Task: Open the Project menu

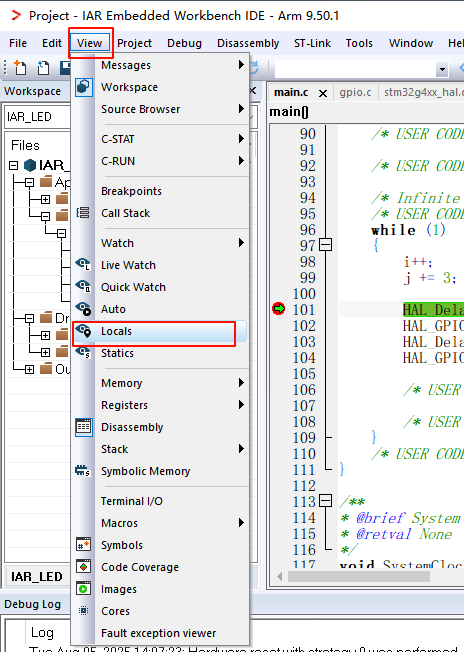Action: click(x=134, y=43)
